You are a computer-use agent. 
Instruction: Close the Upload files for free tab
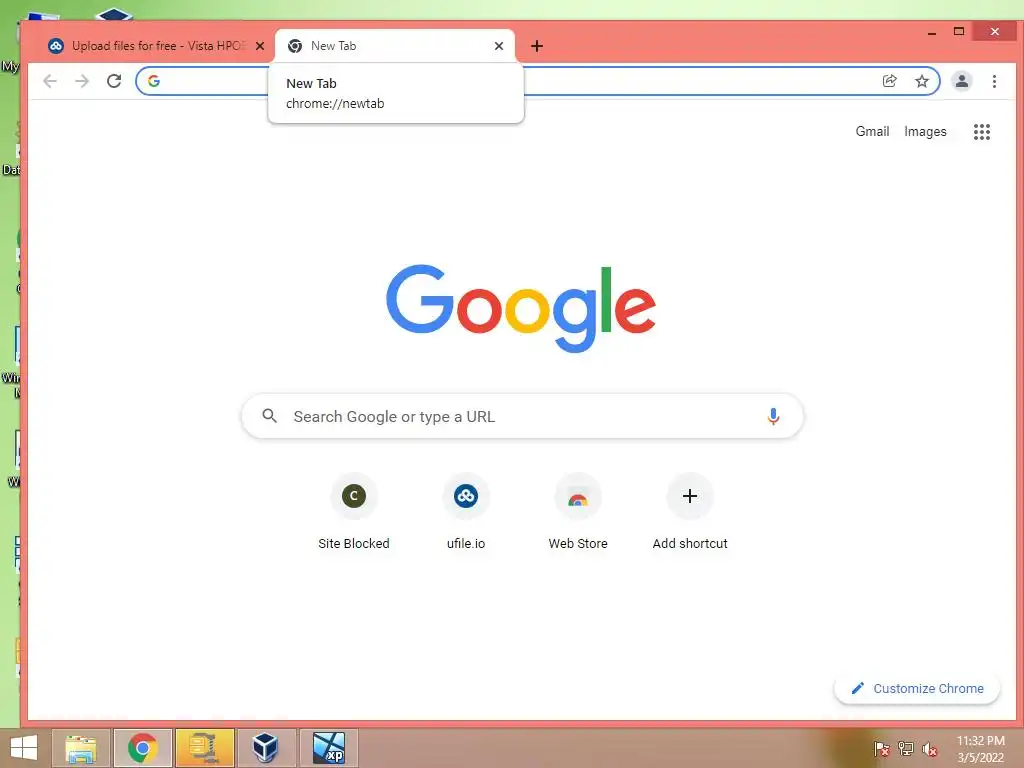(260, 46)
